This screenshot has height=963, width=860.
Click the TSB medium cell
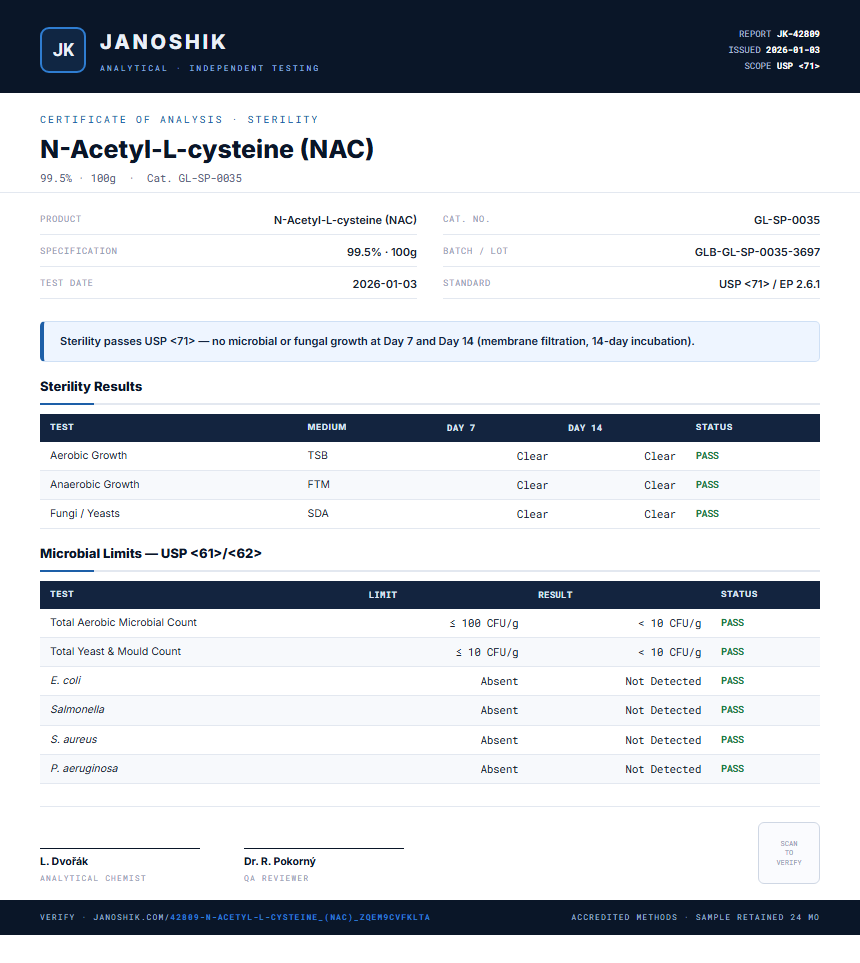pos(318,456)
